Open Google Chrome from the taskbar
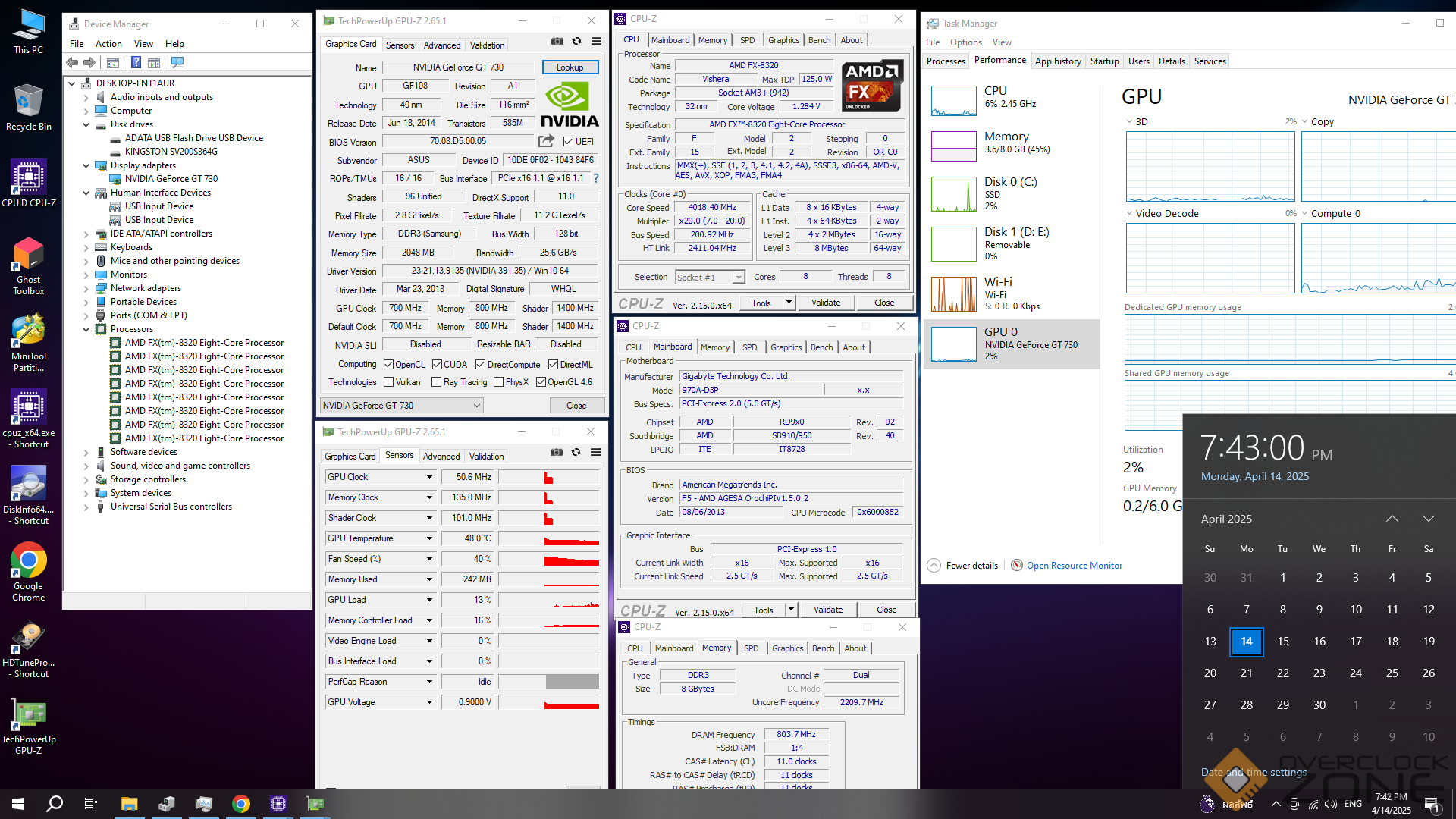Viewport: 1456px width, 819px height. [x=241, y=804]
